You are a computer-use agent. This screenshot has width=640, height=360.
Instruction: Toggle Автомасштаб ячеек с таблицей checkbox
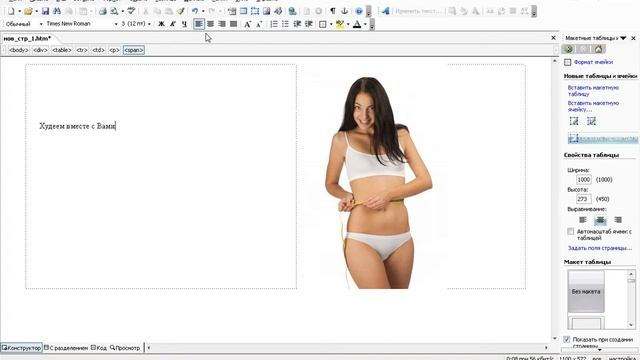click(x=571, y=231)
